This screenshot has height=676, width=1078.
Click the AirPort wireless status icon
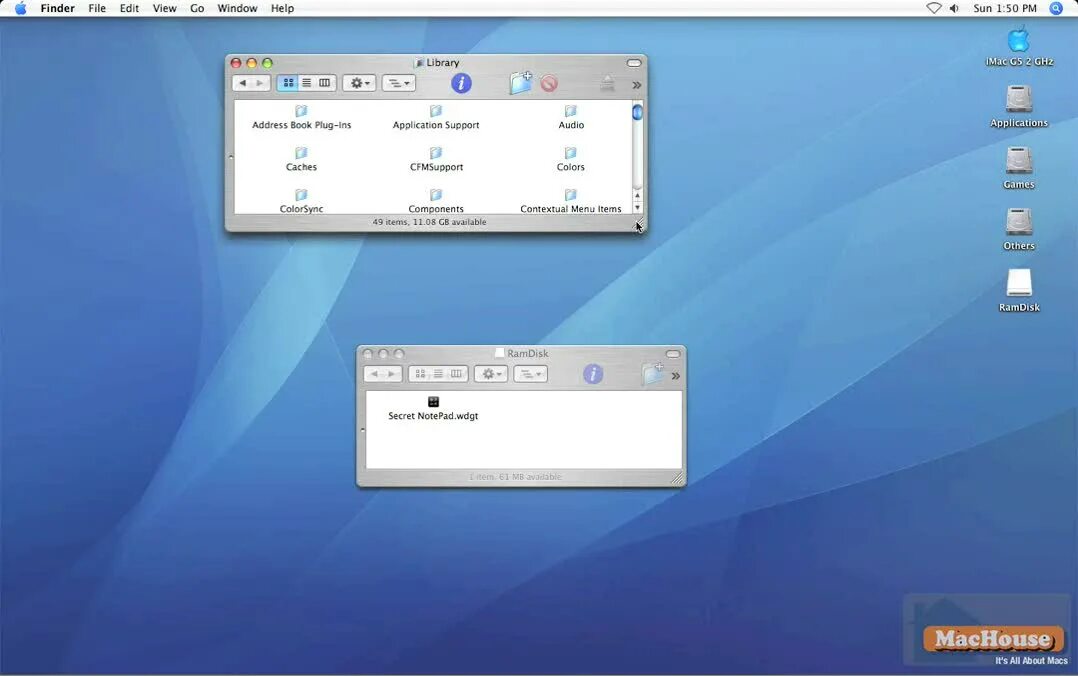(934, 8)
